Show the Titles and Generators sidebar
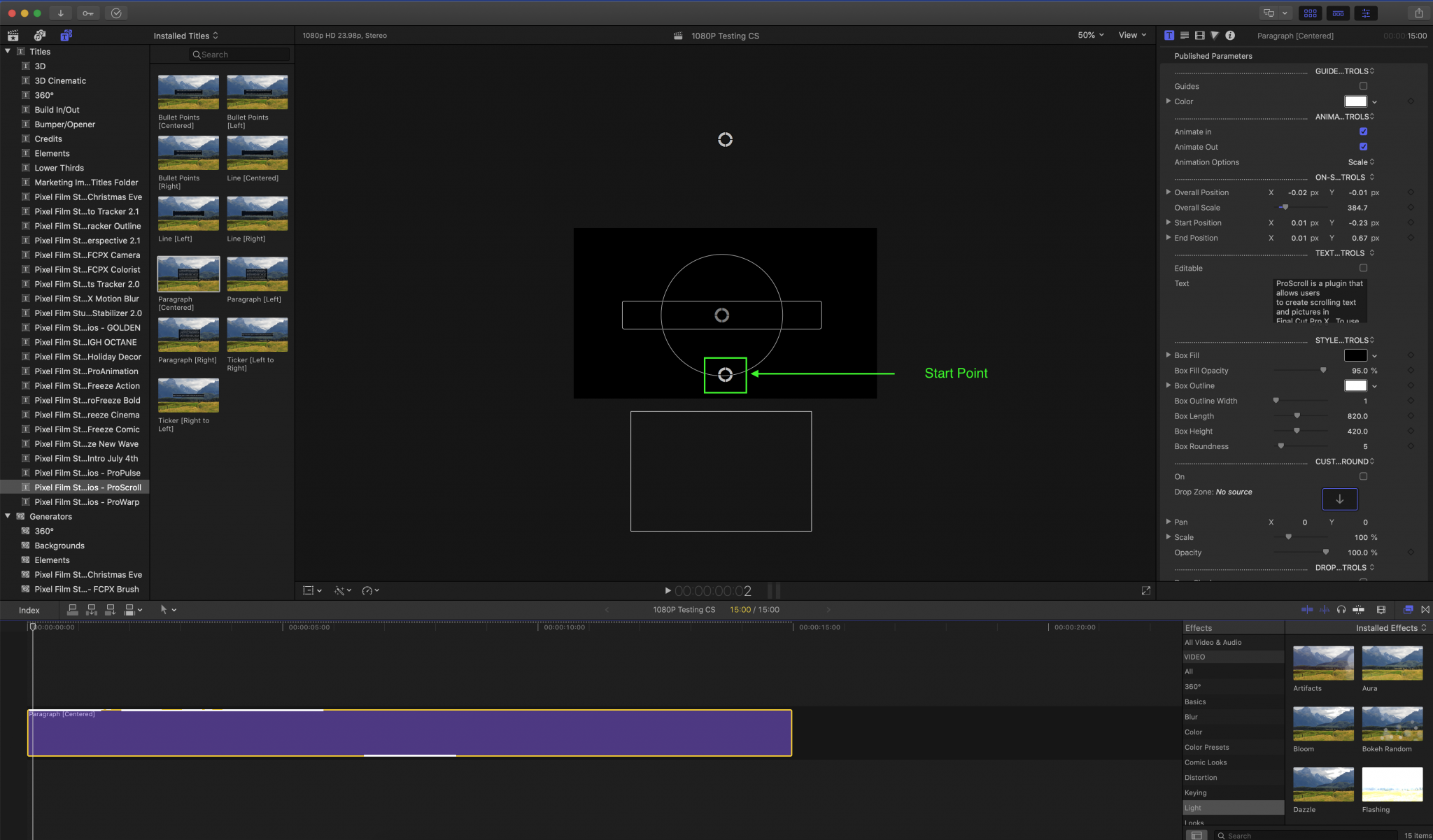 click(x=66, y=36)
